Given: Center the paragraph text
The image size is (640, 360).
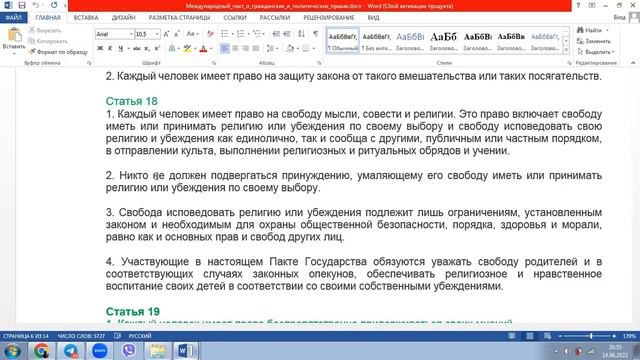Looking at the screenshot, I should tap(235, 48).
